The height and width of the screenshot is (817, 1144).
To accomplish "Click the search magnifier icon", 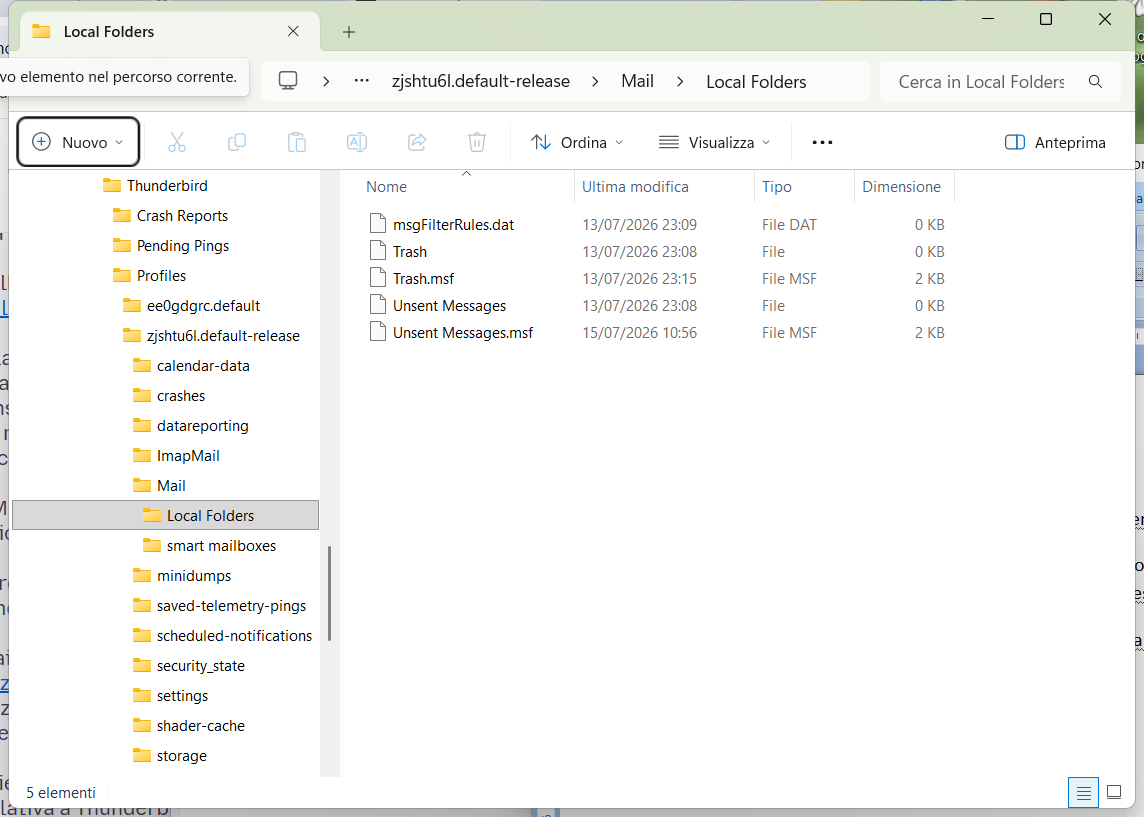I will (x=1095, y=82).
